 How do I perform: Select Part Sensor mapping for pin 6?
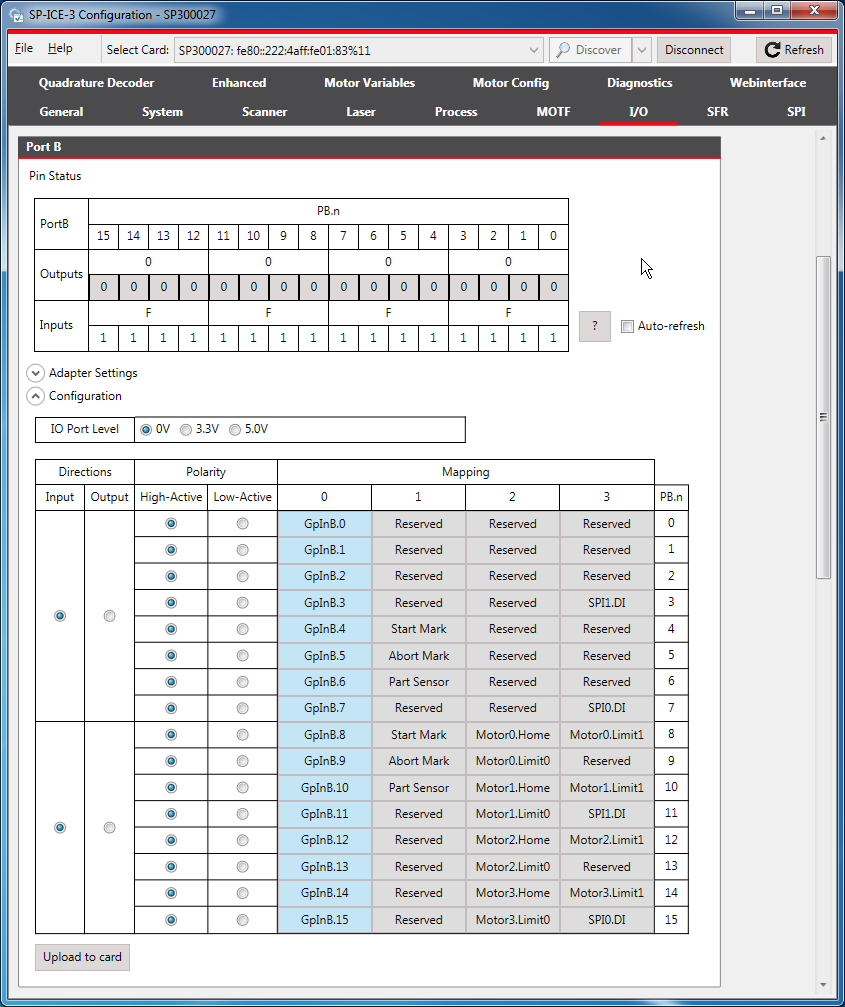(x=419, y=682)
